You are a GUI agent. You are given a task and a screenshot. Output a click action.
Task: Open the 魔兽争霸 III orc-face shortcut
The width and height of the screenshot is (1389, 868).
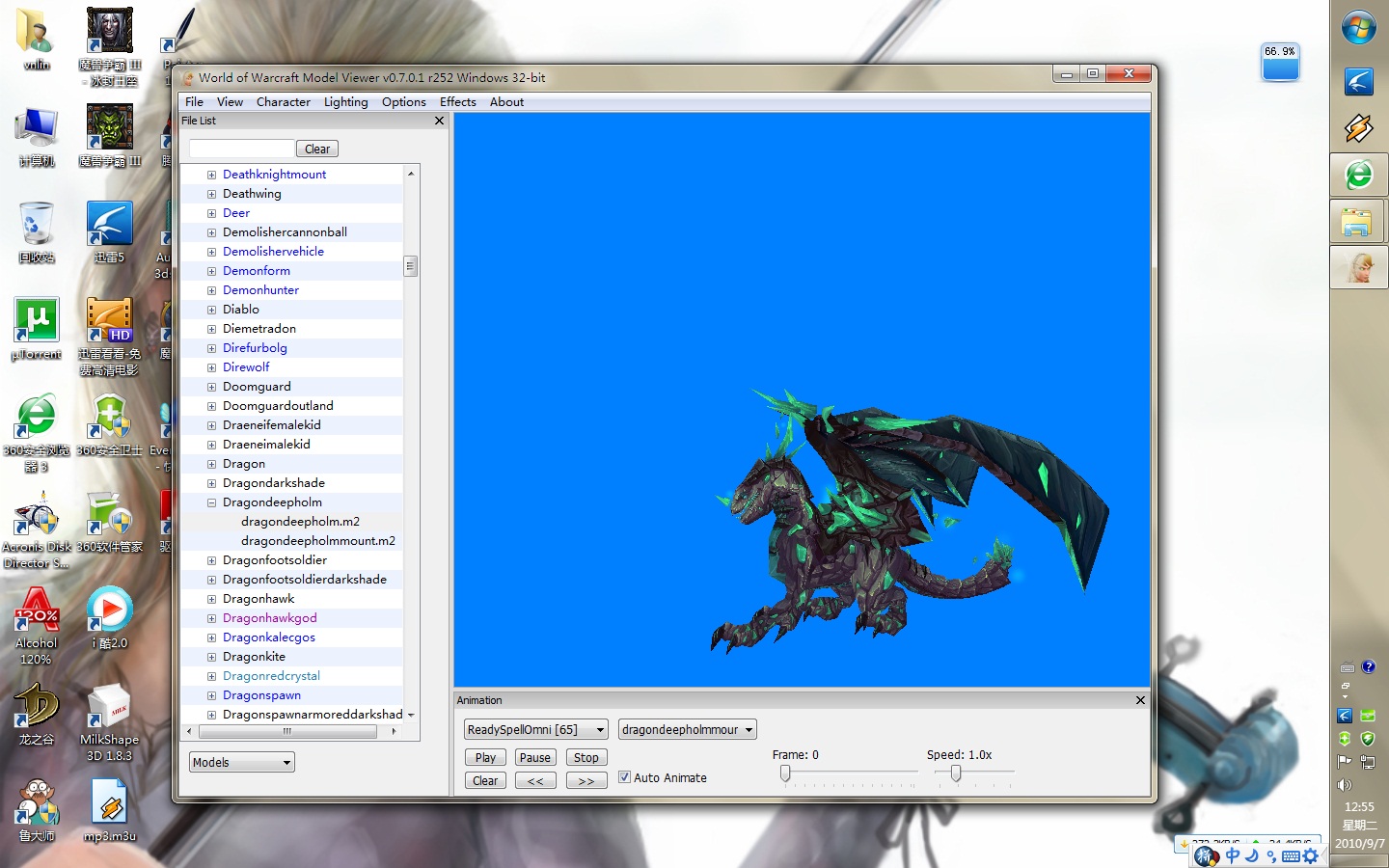(109, 136)
